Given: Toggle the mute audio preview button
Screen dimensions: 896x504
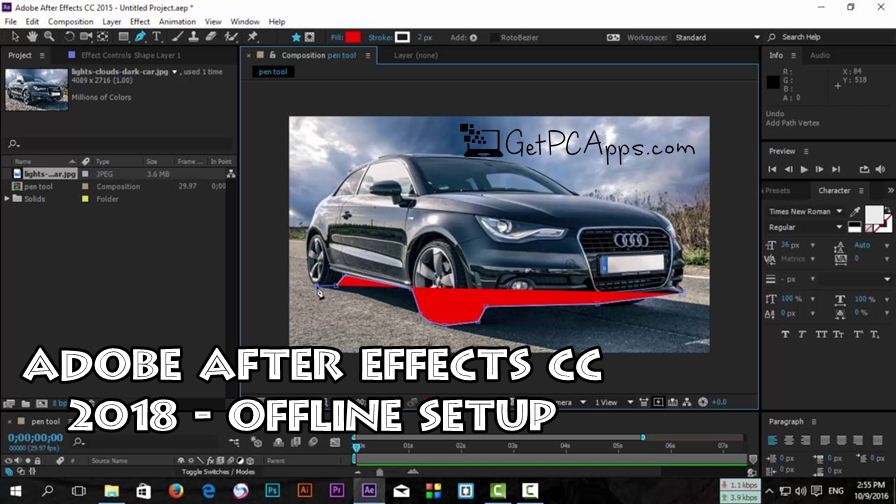Looking at the screenshot, I should [x=881, y=169].
